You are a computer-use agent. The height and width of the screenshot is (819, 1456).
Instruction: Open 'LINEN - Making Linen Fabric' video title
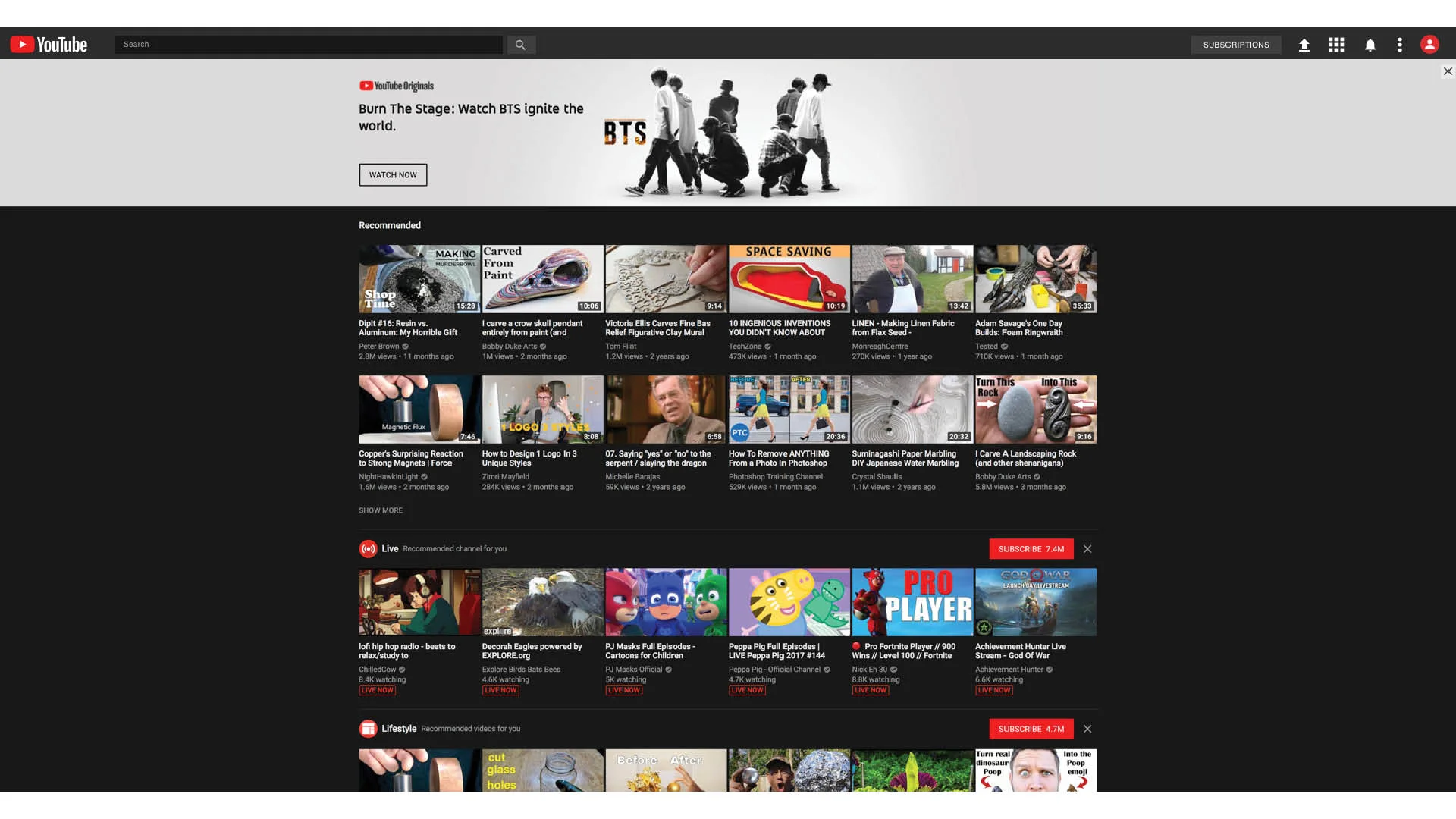[x=903, y=328]
